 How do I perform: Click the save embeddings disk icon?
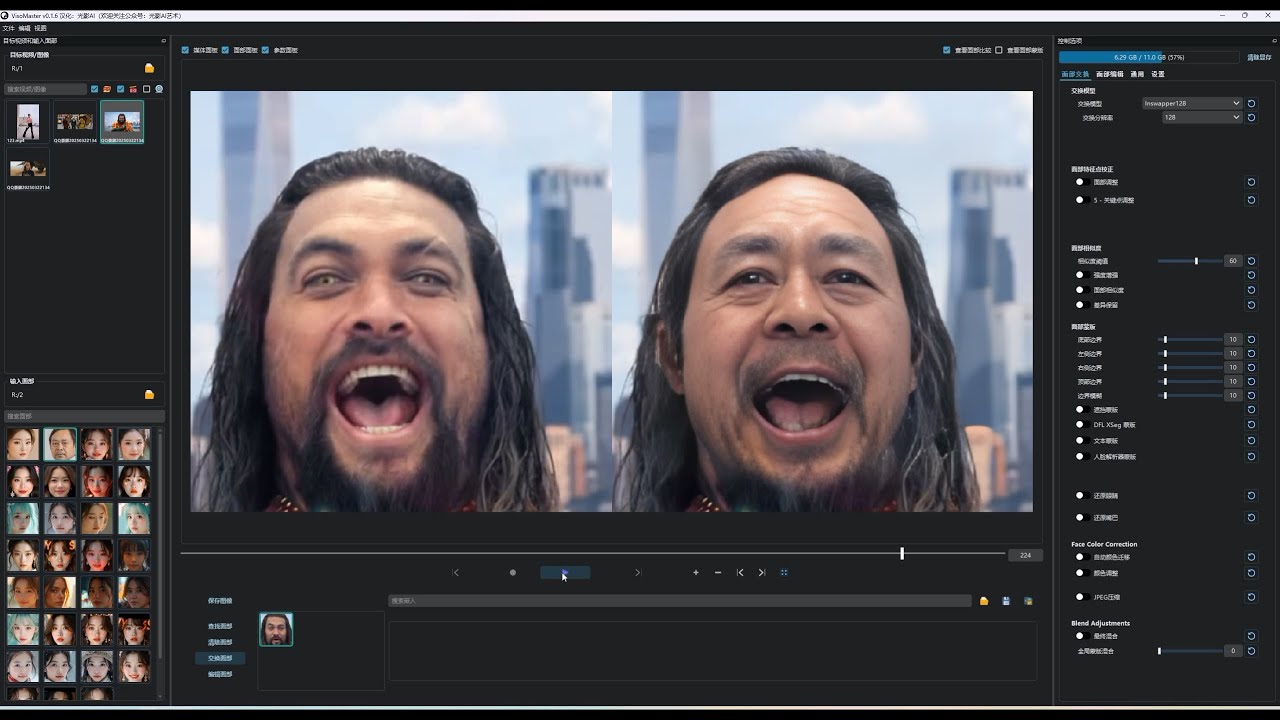pyautogui.click(x=1006, y=601)
